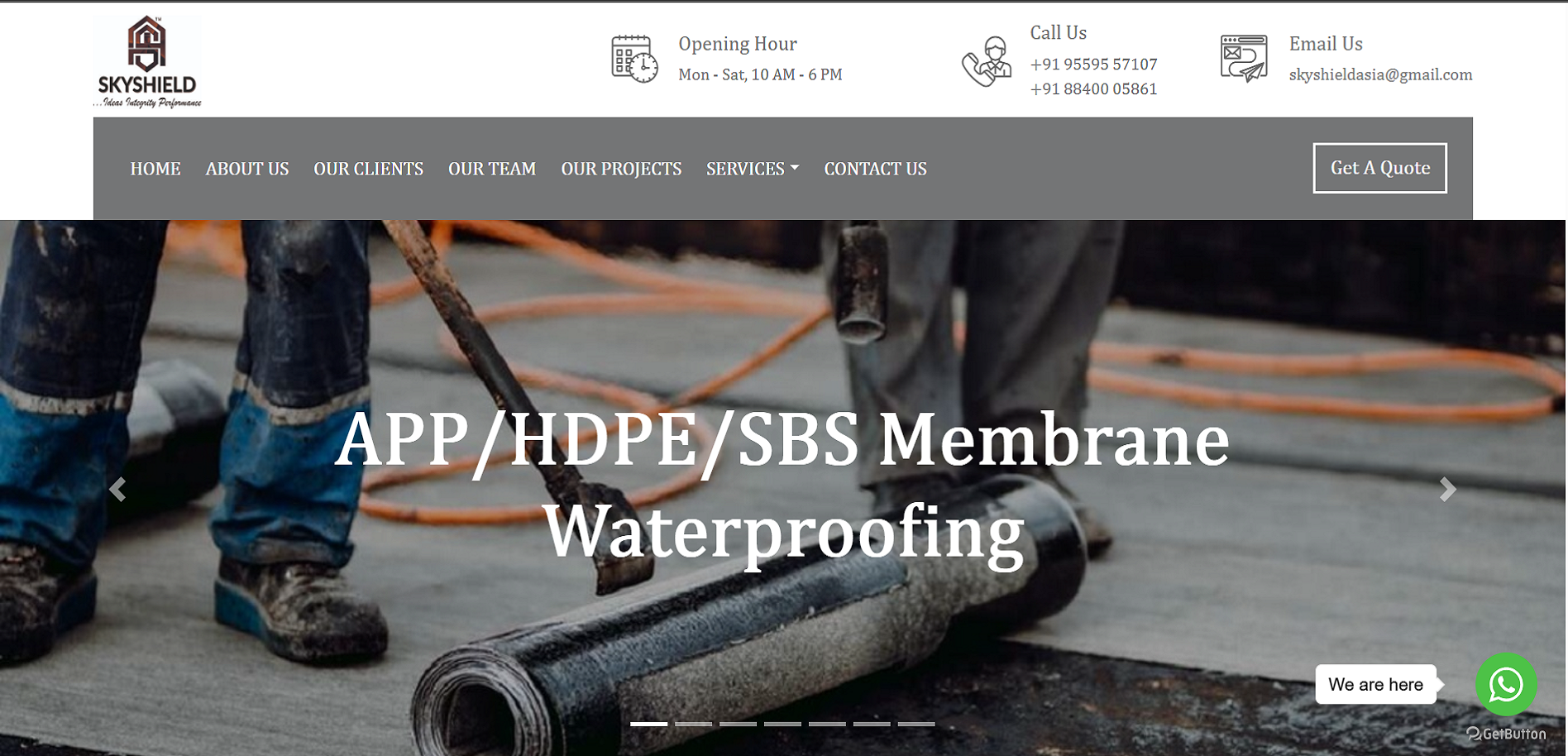Advance to next slide with right arrow

(x=1447, y=489)
